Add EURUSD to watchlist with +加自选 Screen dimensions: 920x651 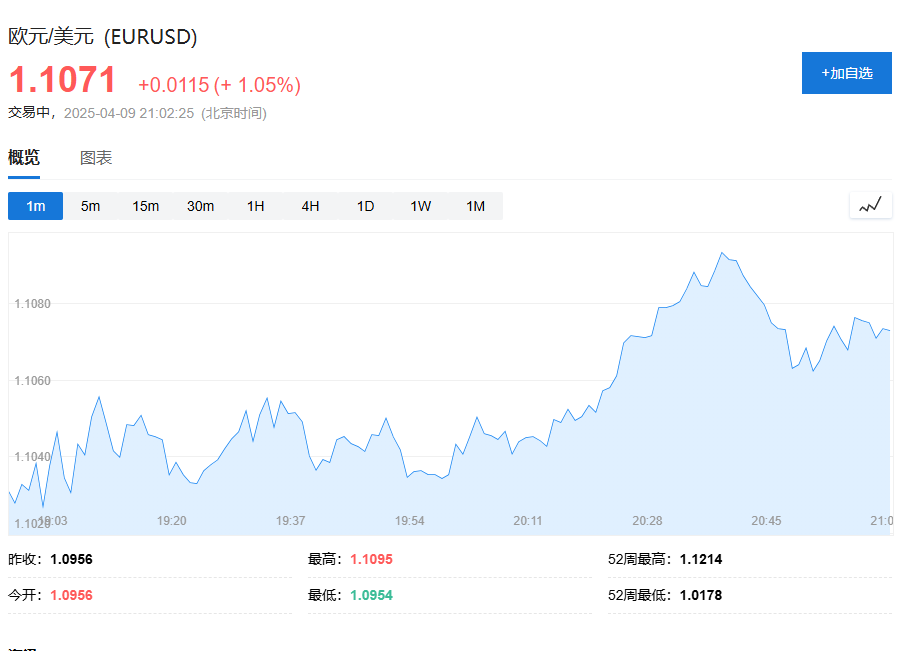(847, 73)
